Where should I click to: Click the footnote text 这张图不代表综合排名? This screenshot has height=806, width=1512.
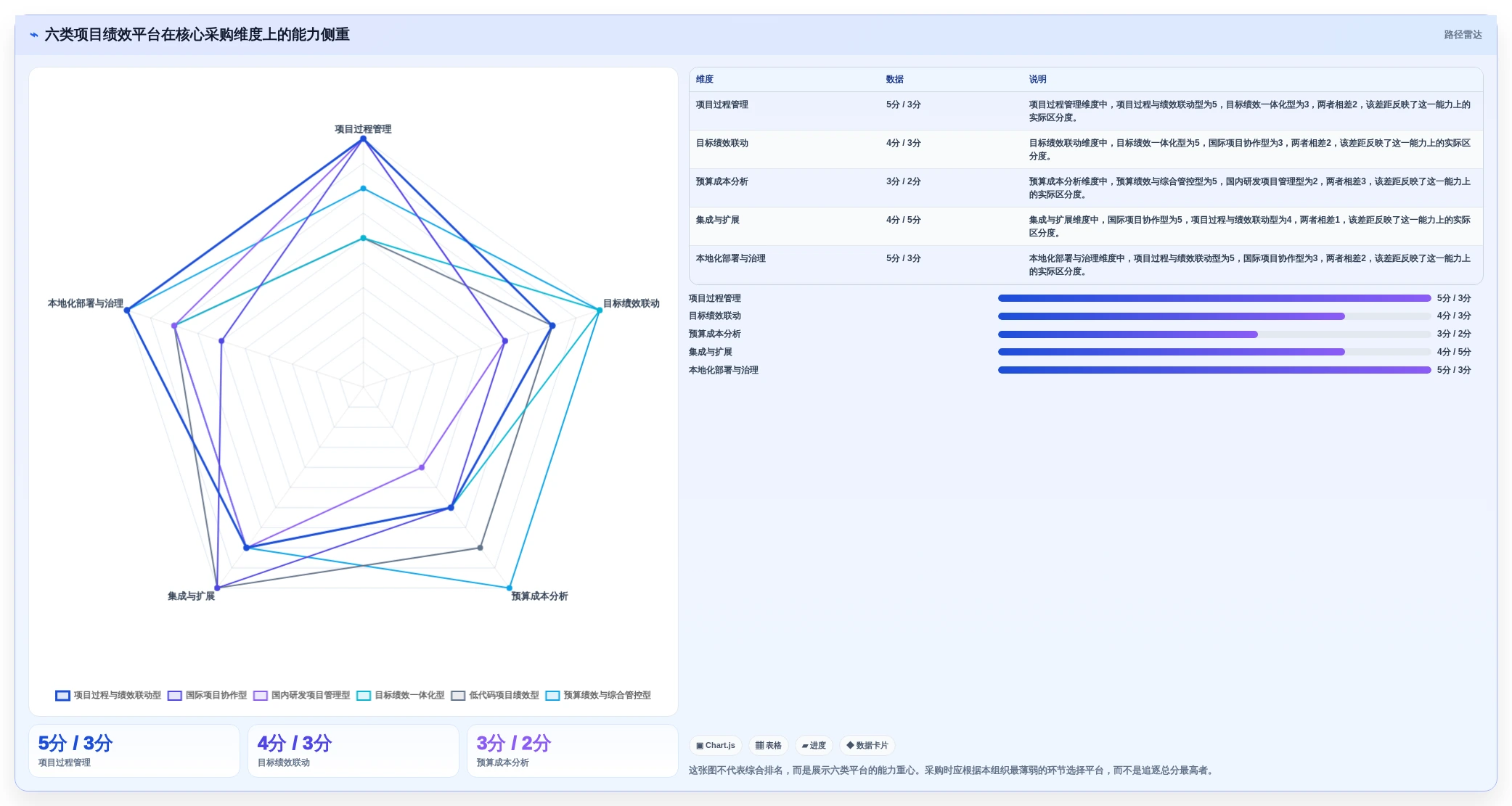736,770
